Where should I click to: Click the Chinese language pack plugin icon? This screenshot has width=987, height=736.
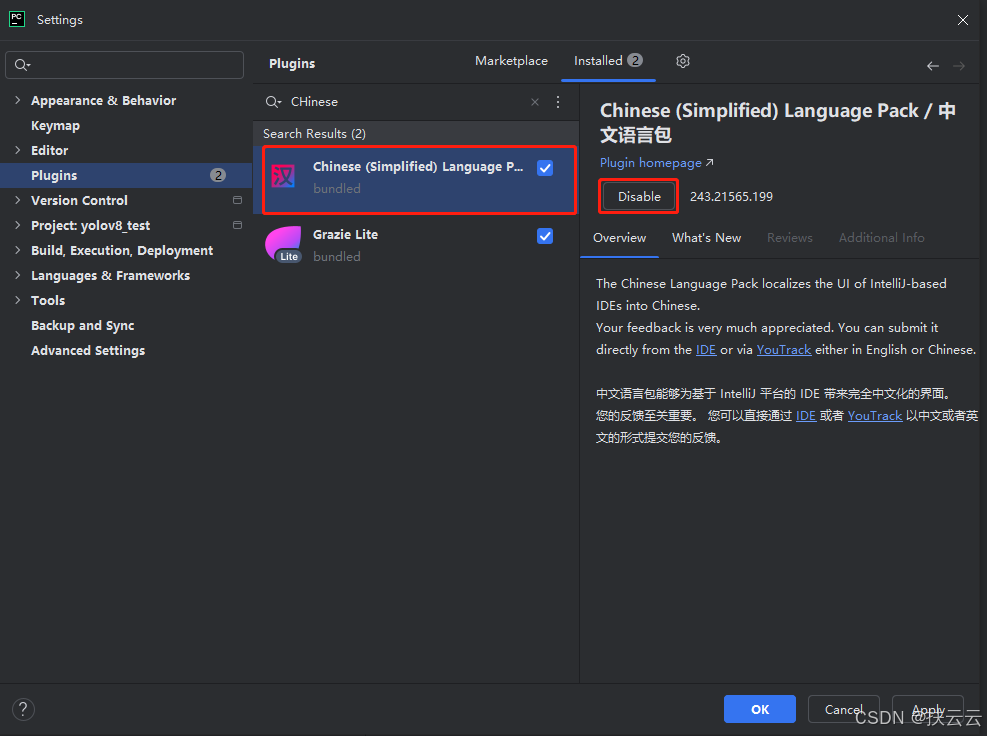(x=283, y=176)
